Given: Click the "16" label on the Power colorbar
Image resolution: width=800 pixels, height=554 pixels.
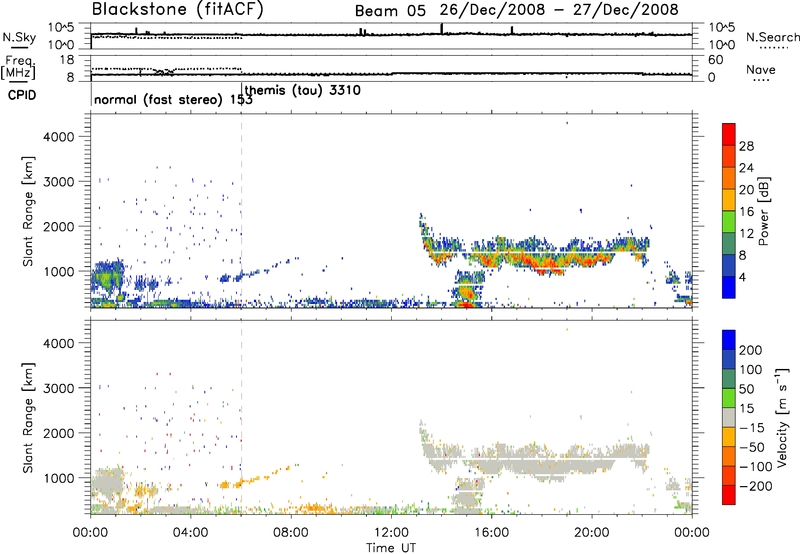Looking at the screenshot, I should tap(746, 212).
